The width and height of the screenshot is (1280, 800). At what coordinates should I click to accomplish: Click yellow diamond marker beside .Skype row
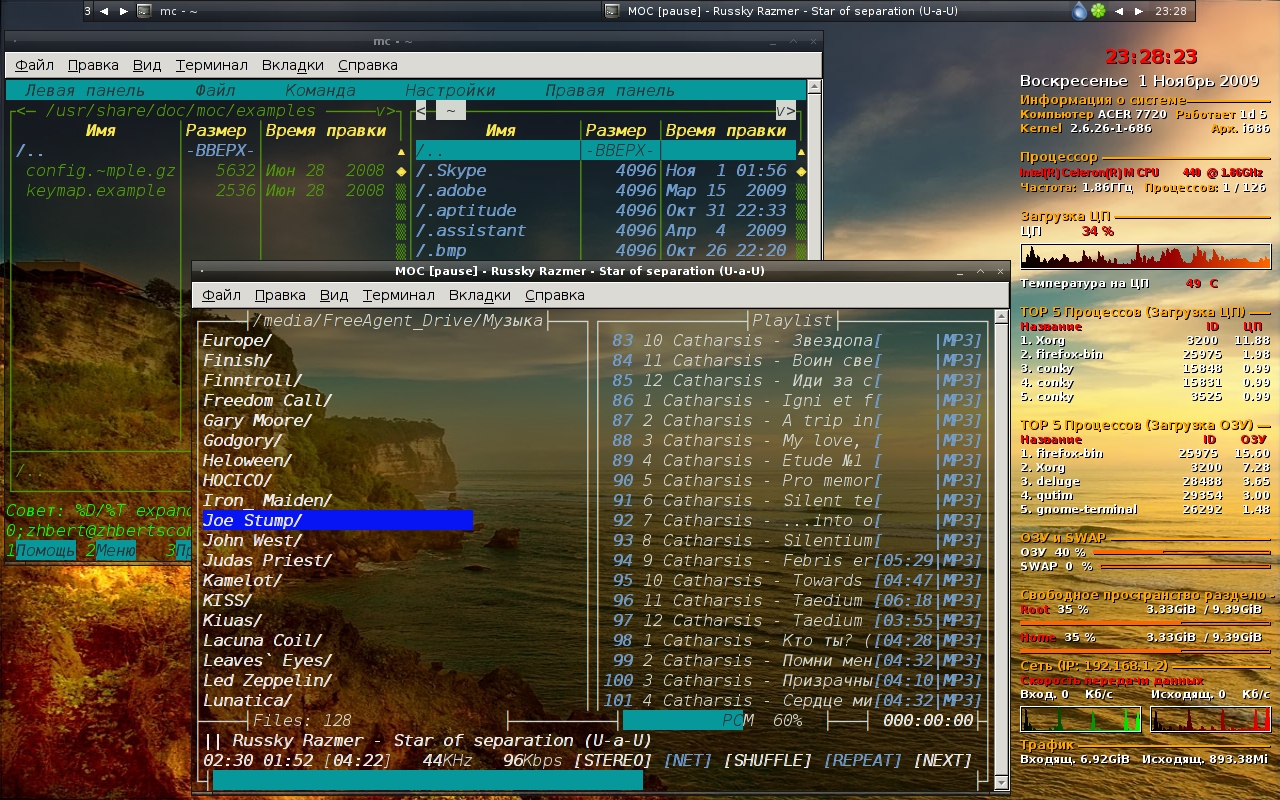(x=803, y=171)
